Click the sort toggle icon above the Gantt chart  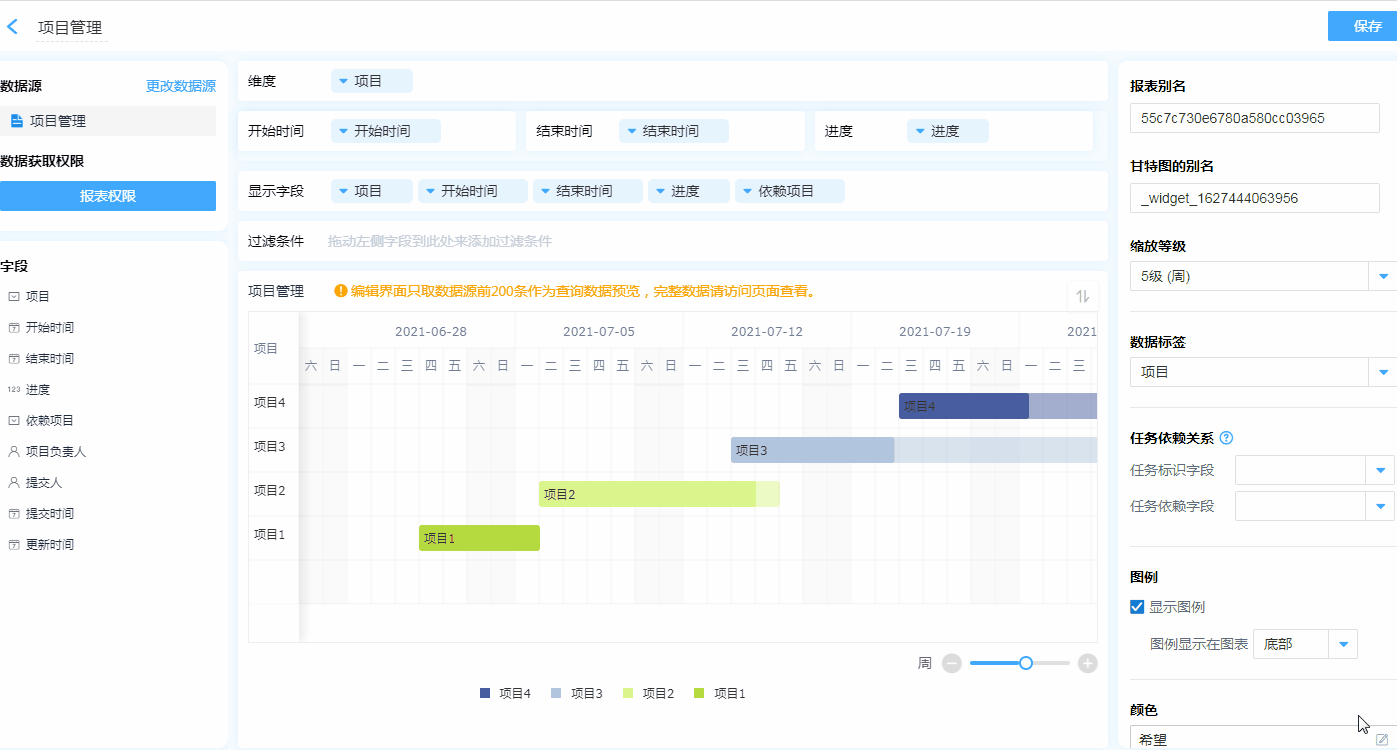click(1082, 296)
